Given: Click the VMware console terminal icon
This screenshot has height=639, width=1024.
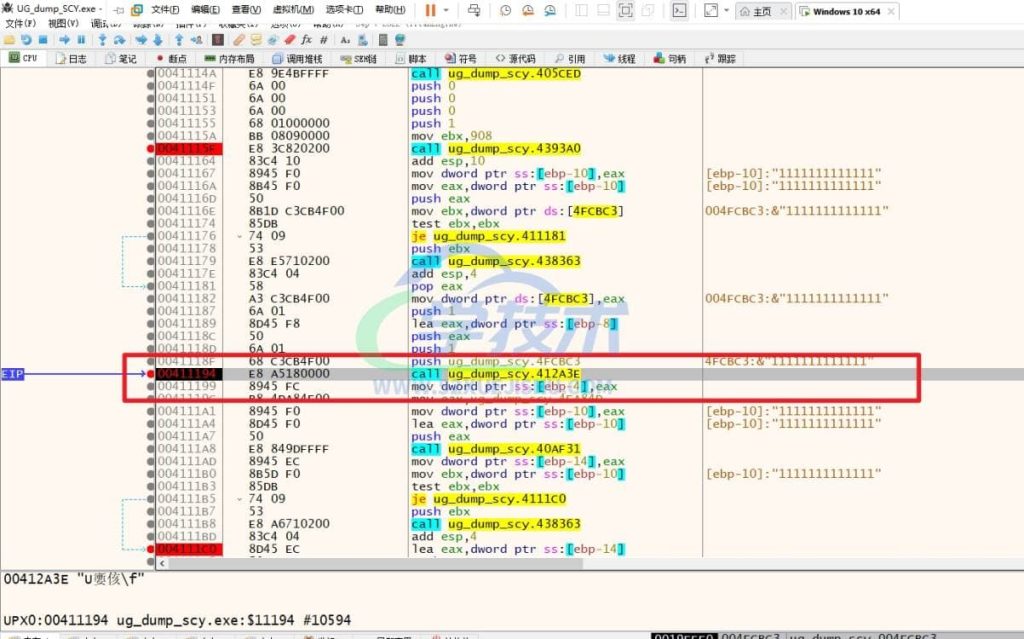Looking at the screenshot, I should tap(679, 10).
